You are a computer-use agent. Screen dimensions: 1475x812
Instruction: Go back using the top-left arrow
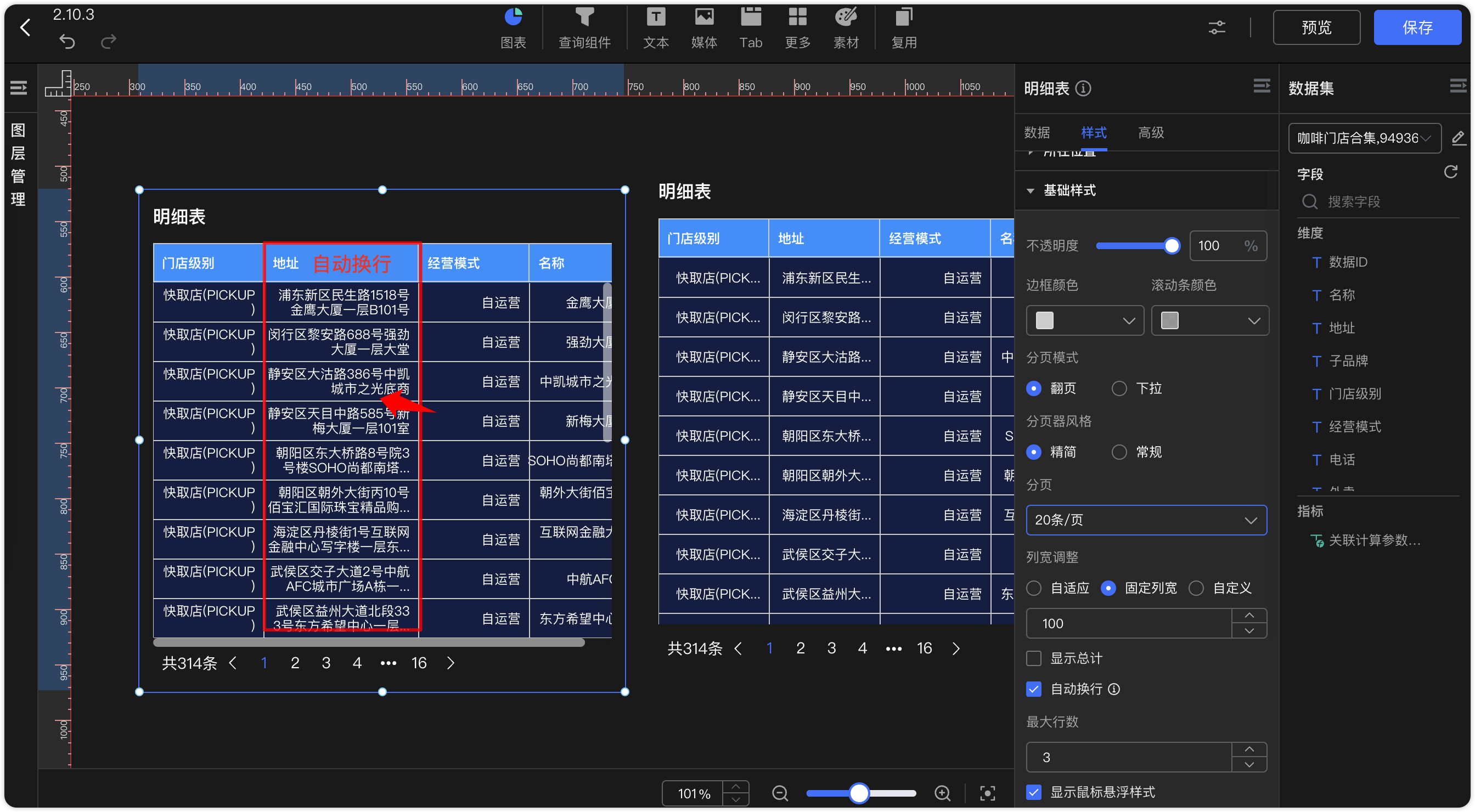tap(25, 27)
